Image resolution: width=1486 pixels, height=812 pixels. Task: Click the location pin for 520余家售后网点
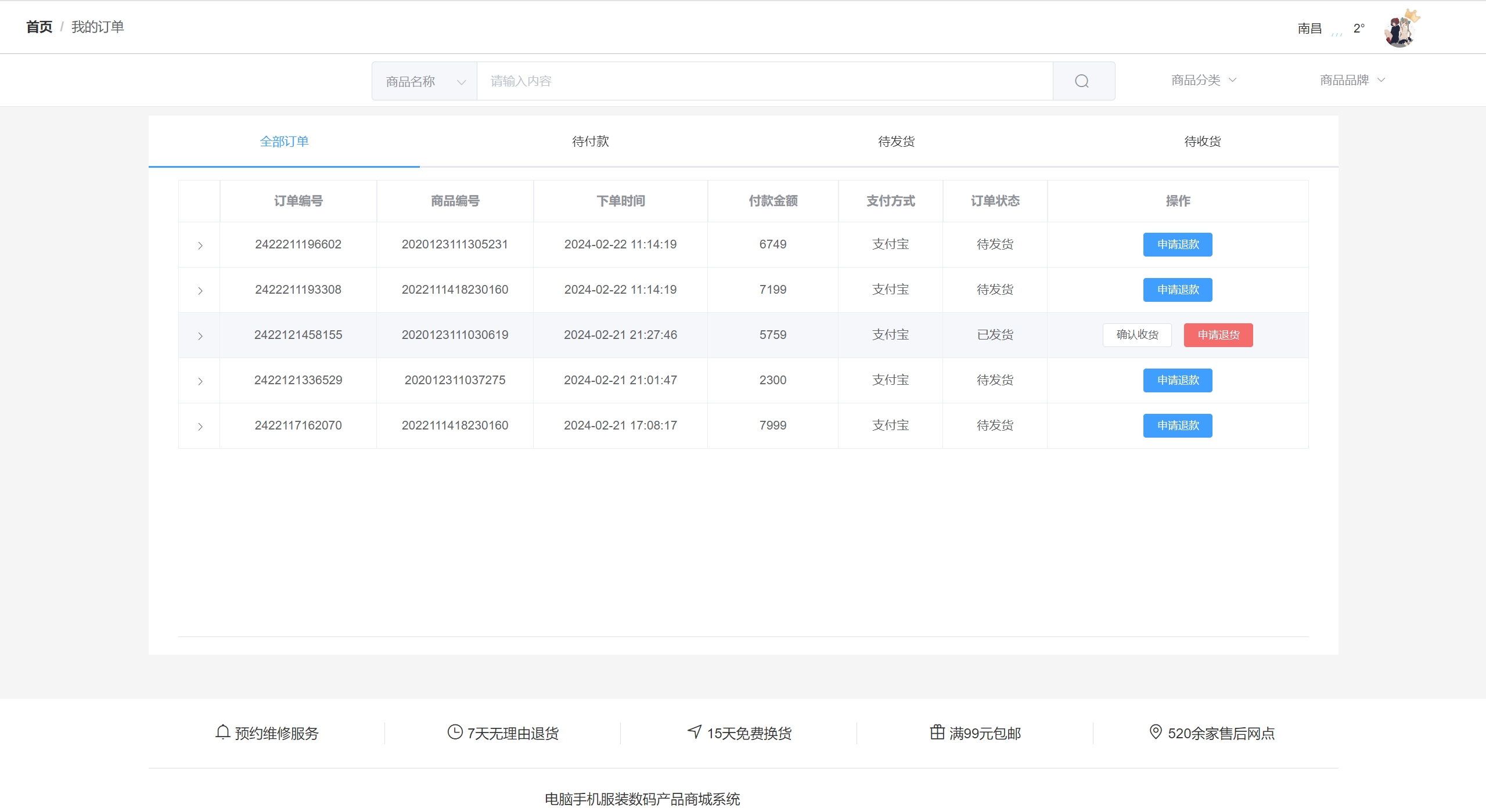(1156, 732)
